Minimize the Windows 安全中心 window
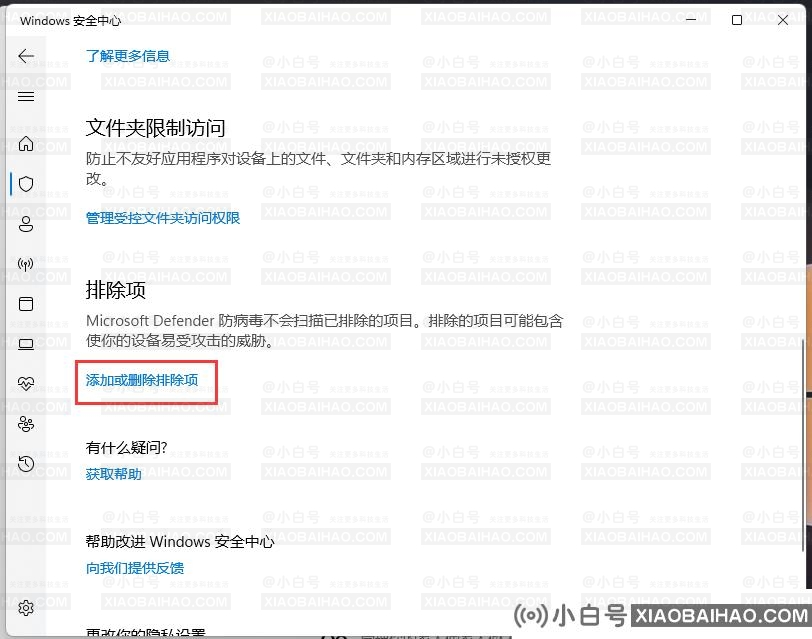 (691, 20)
